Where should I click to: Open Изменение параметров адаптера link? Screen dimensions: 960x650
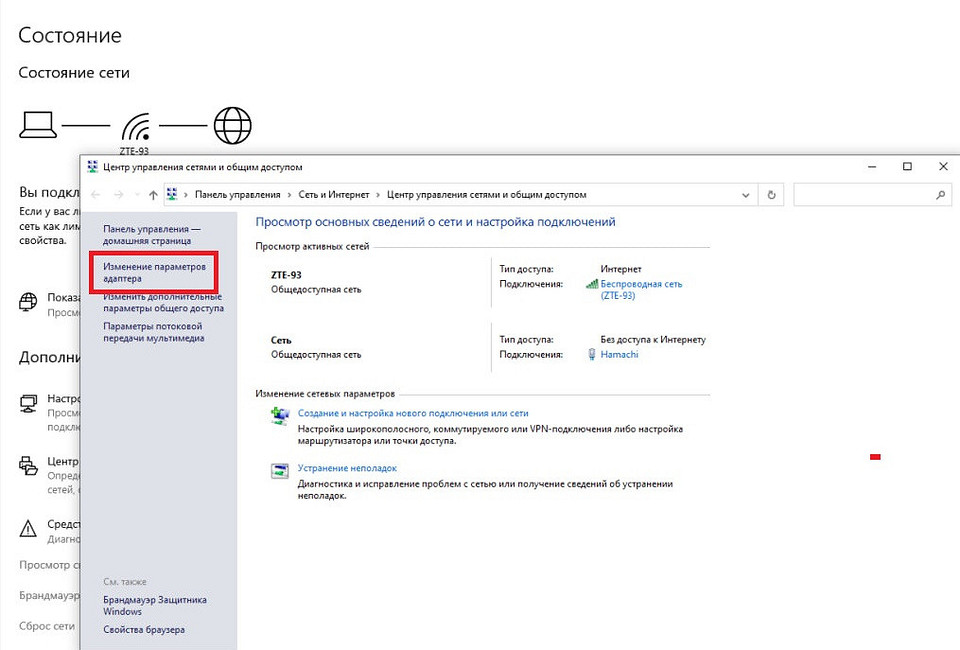pyautogui.click(x=153, y=273)
